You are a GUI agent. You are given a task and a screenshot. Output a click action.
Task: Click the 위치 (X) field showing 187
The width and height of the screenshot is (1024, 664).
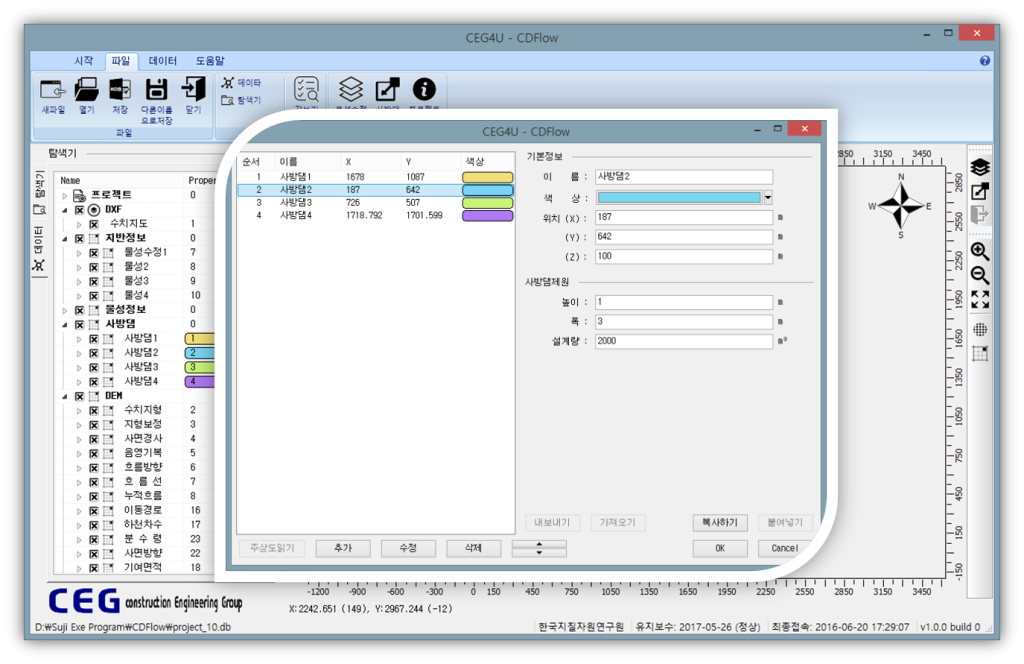pos(684,217)
